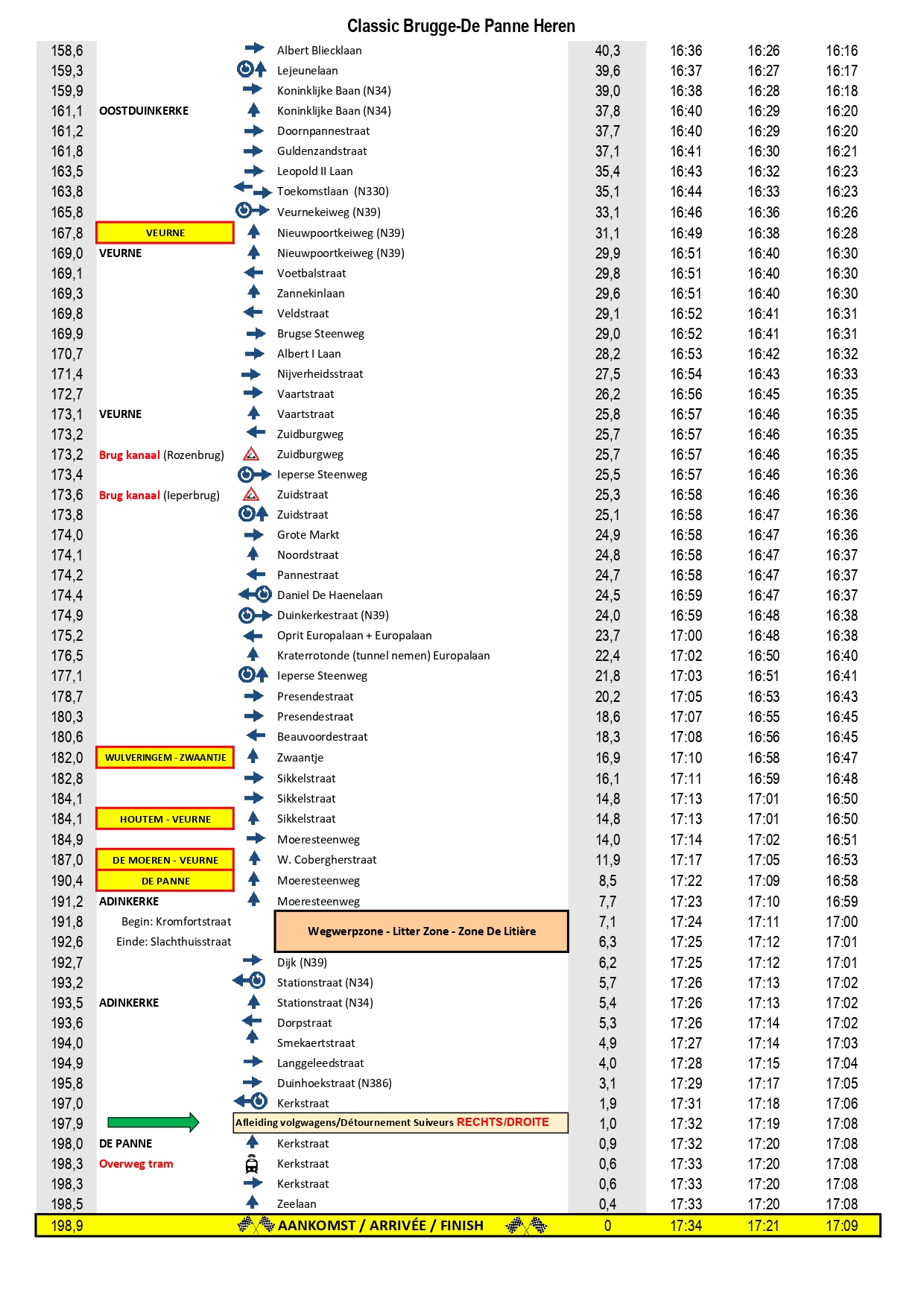This screenshot has height=1307, width=924.
Task: Click the warning triangle in the Rozenbrug row
Action: tap(251, 454)
